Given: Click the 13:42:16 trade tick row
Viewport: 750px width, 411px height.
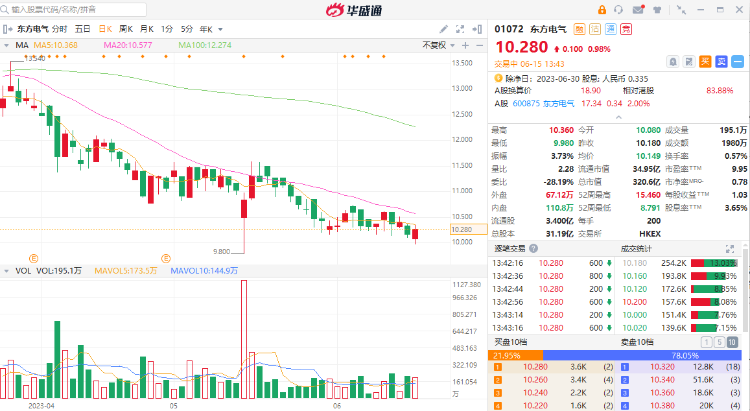Looking at the screenshot, I should (x=552, y=263).
